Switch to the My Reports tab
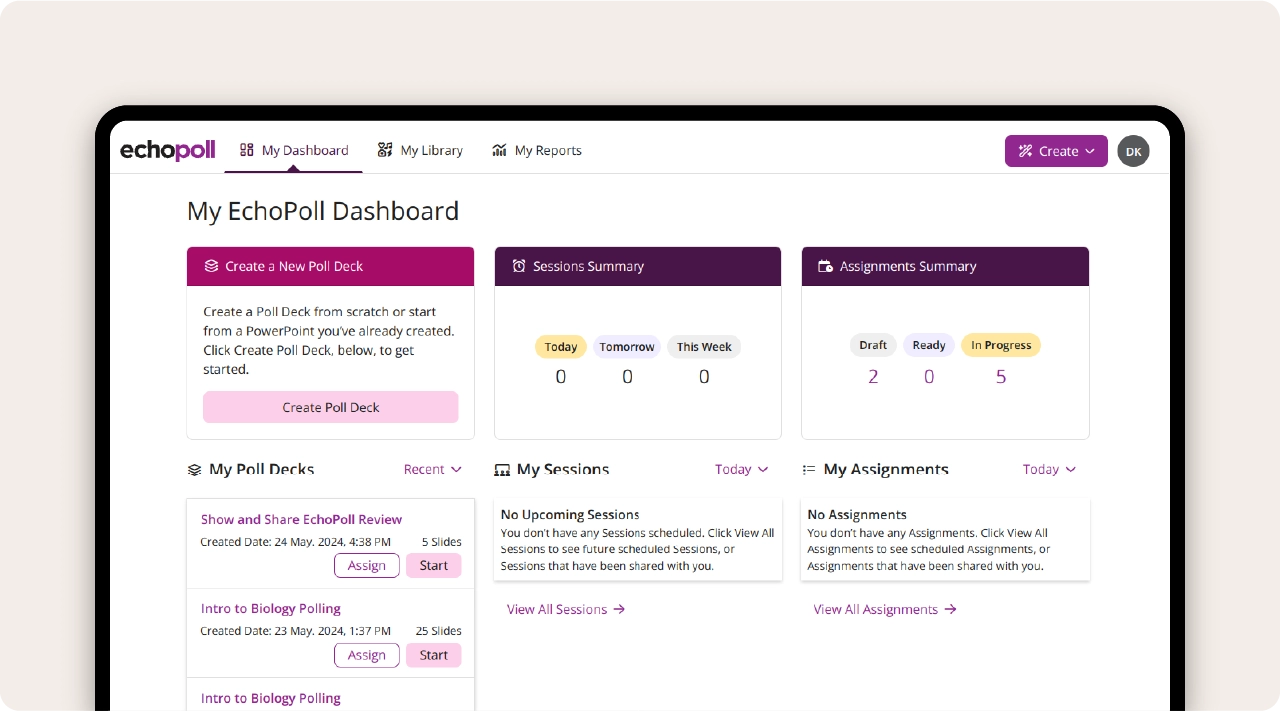The image size is (1280, 711). 546,149
